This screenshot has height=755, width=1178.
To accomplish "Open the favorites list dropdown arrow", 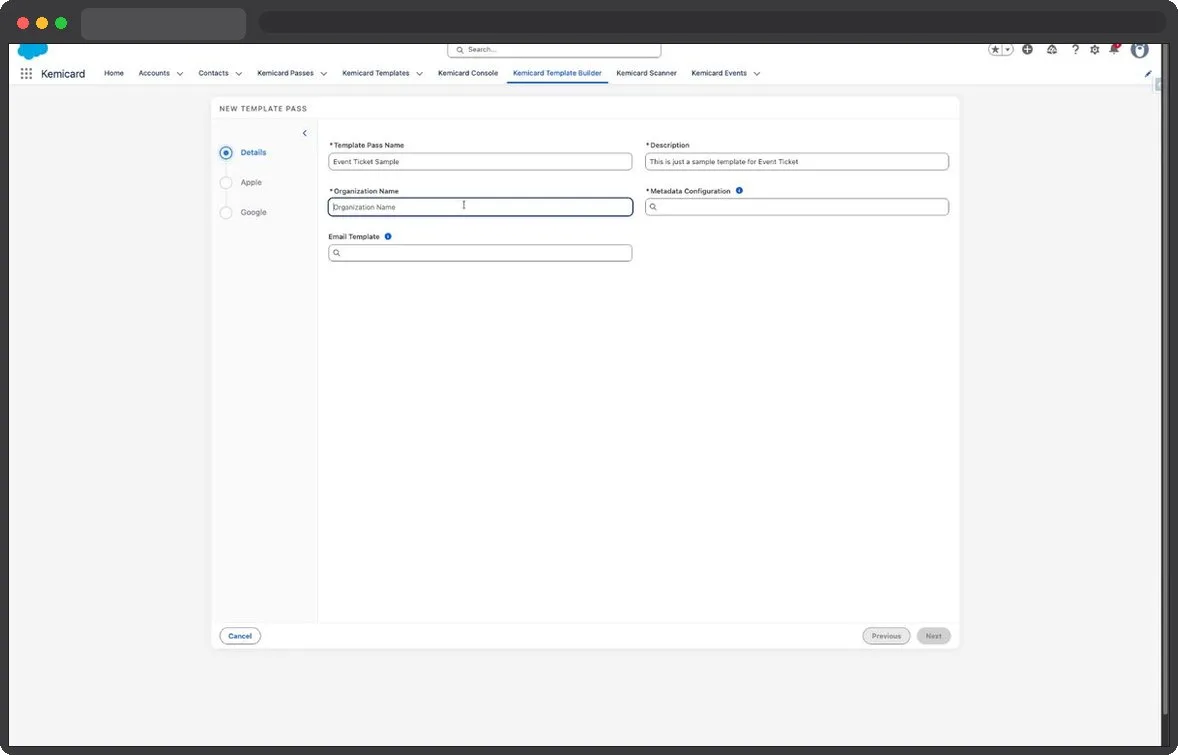I will click(x=1007, y=50).
